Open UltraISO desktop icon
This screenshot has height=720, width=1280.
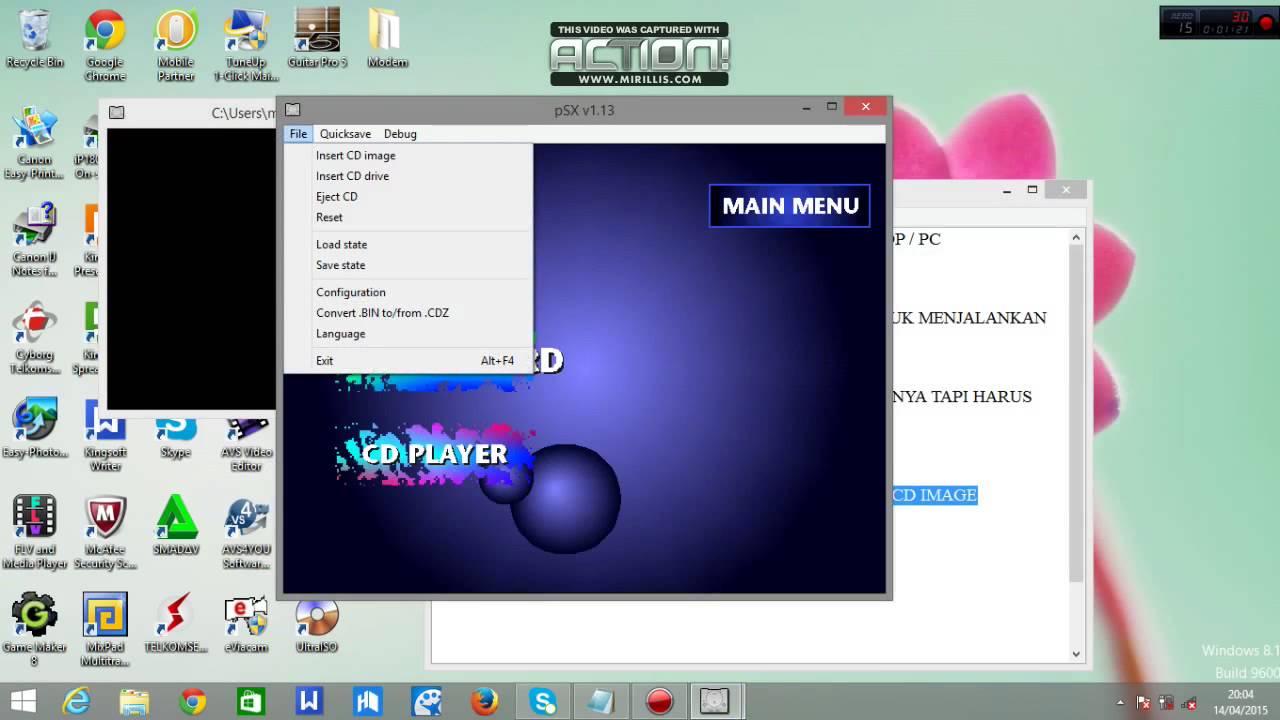coord(317,623)
